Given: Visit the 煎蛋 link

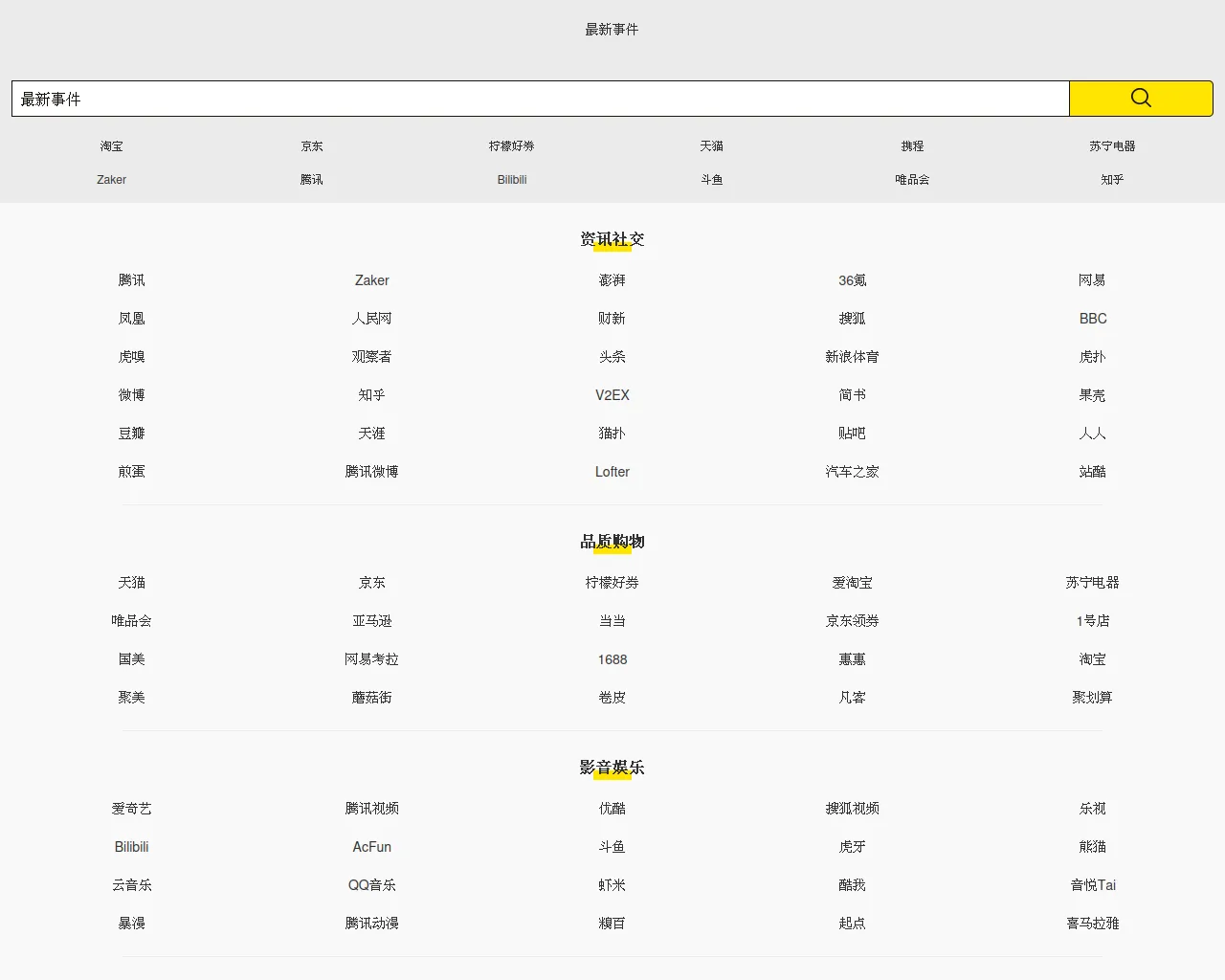Looking at the screenshot, I should pyautogui.click(x=132, y=472).
